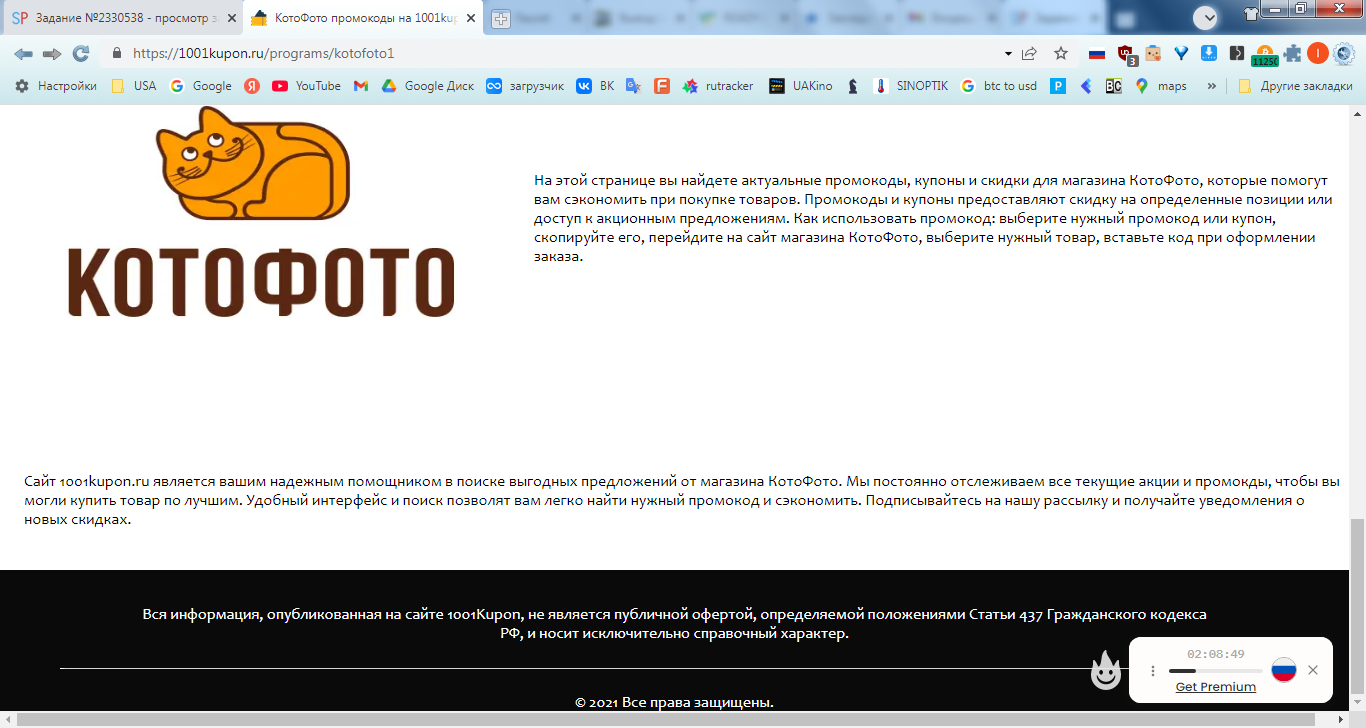1366x728 pixels.
Task: Close the Задание №2330538 tab
Action: tap(233, 18)
